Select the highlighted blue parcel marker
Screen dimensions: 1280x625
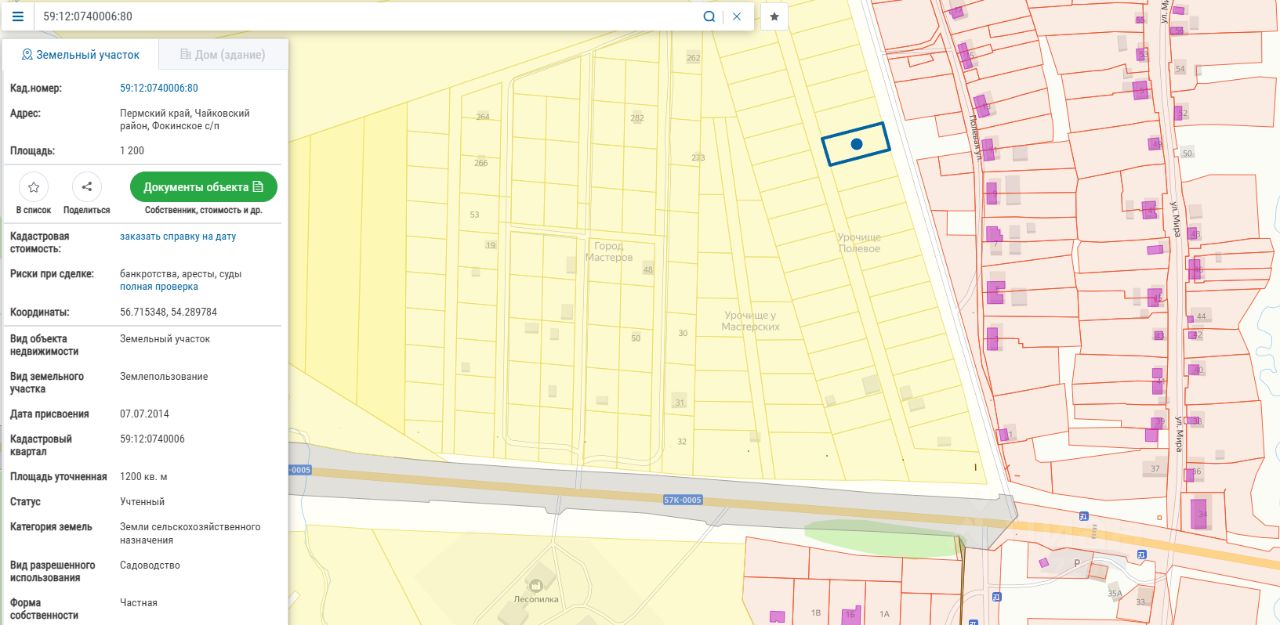(x=856, y=144)
